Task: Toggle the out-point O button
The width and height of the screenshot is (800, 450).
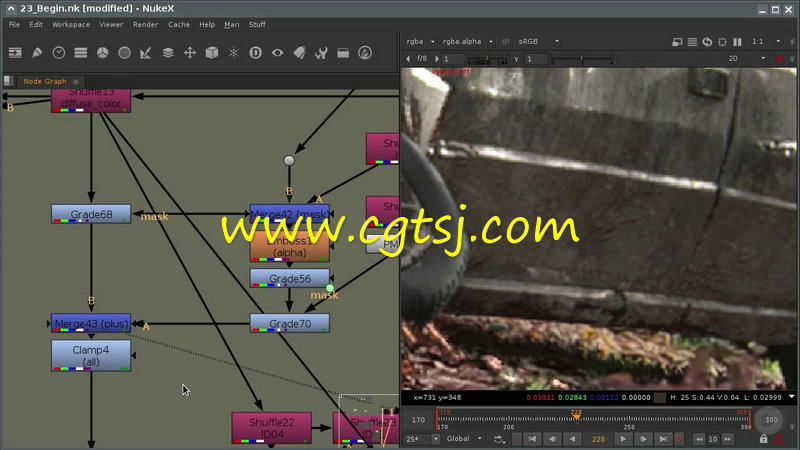Action: pos(679,439)
